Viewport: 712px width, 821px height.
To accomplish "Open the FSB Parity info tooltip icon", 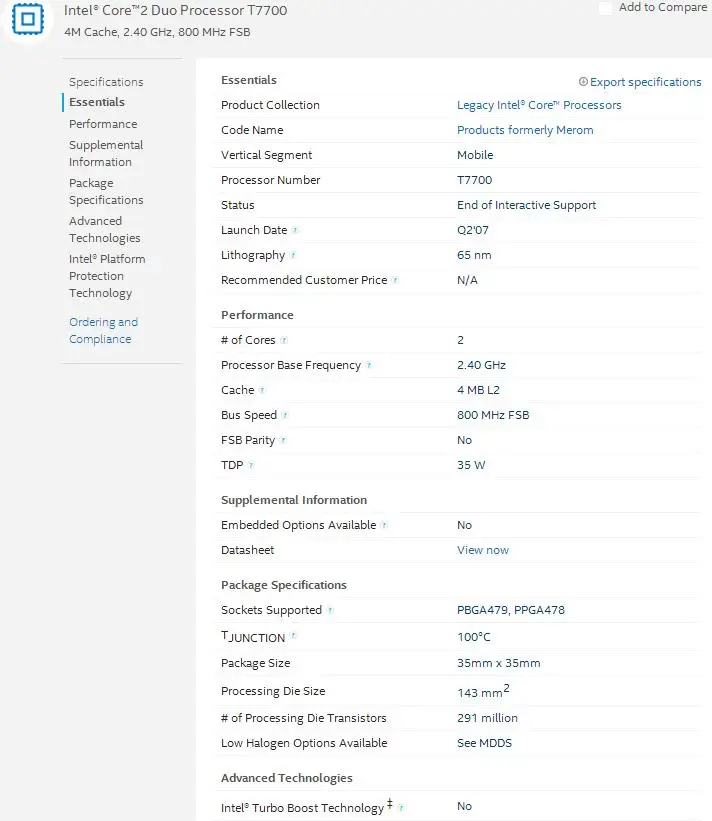I will coord(283,440).
